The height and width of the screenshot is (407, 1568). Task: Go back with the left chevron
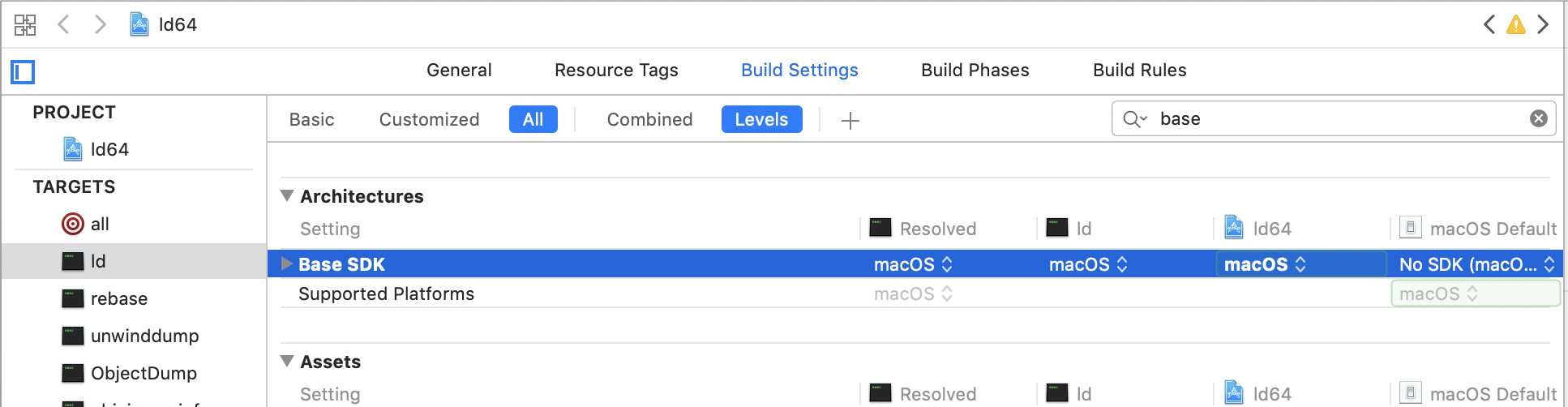64,24
